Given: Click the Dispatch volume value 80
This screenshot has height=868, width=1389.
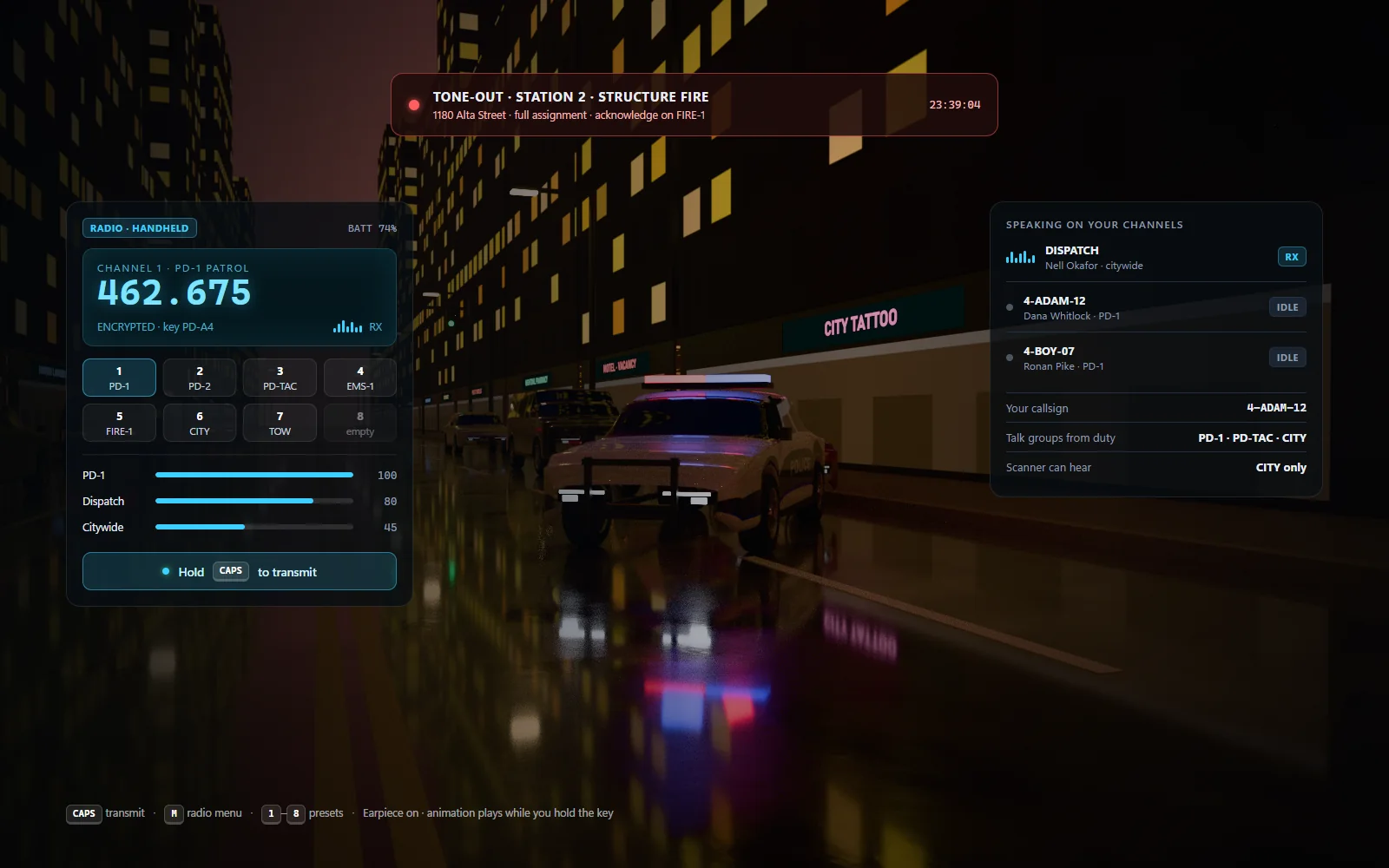Looking at the screenshot, I should (x=391, y=502).
